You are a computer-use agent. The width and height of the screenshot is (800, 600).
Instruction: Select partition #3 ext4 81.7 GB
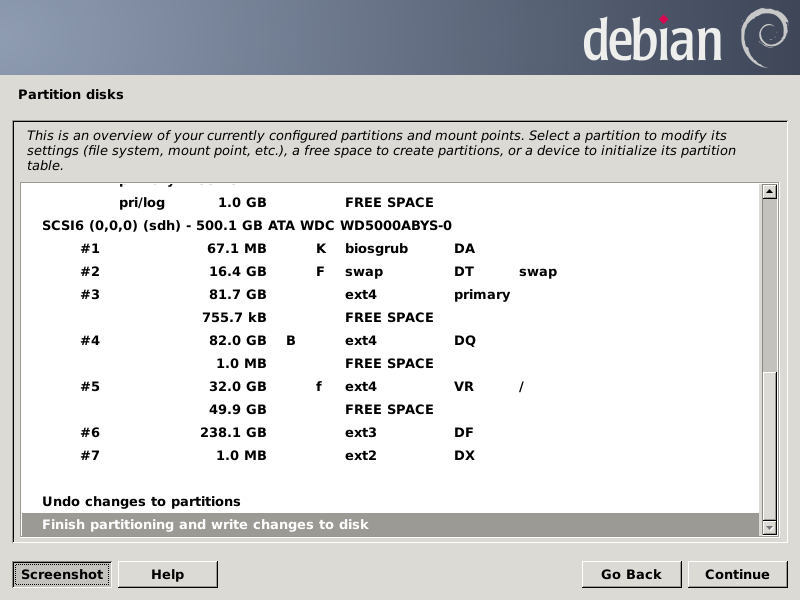[x=300, y=294]
